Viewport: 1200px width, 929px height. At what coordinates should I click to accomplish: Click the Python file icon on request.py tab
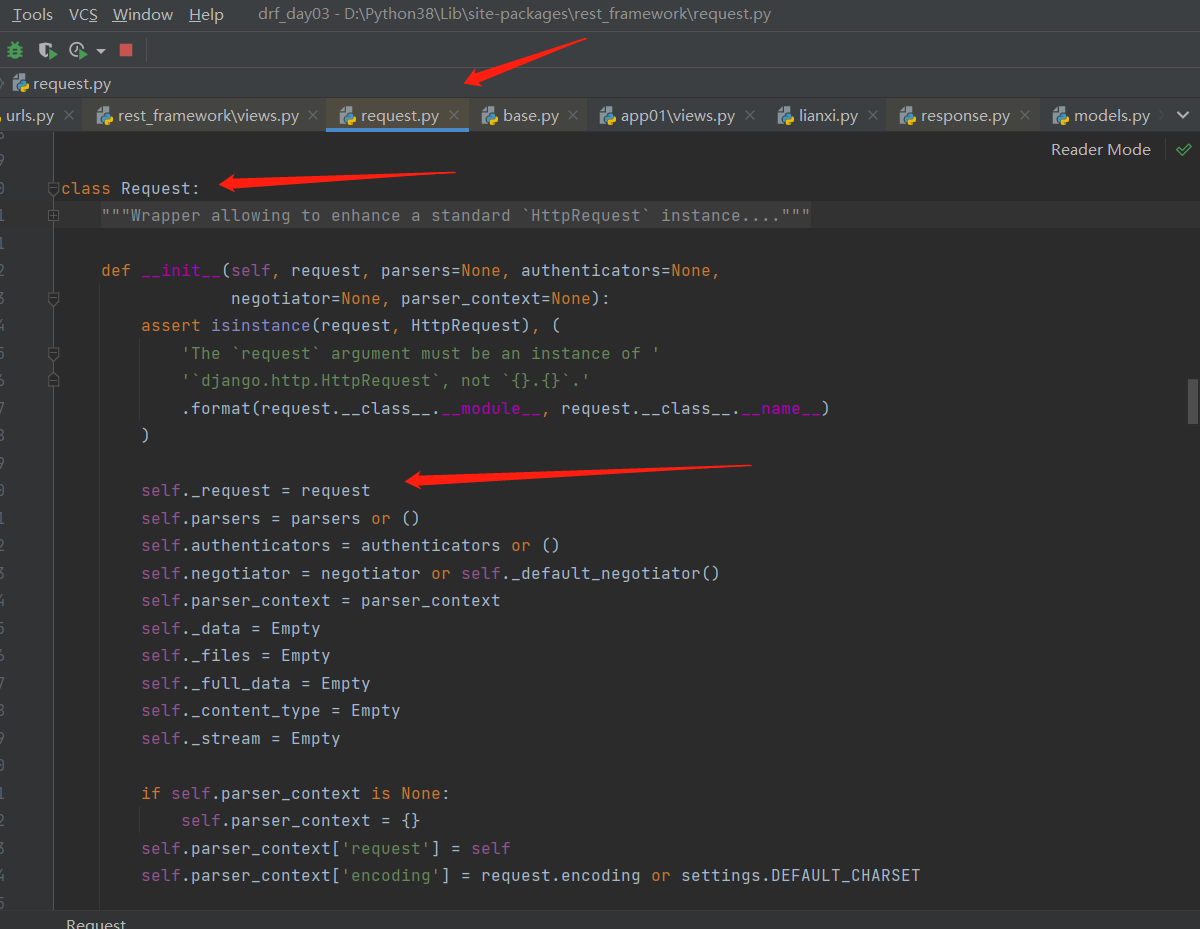pos(347,116)
